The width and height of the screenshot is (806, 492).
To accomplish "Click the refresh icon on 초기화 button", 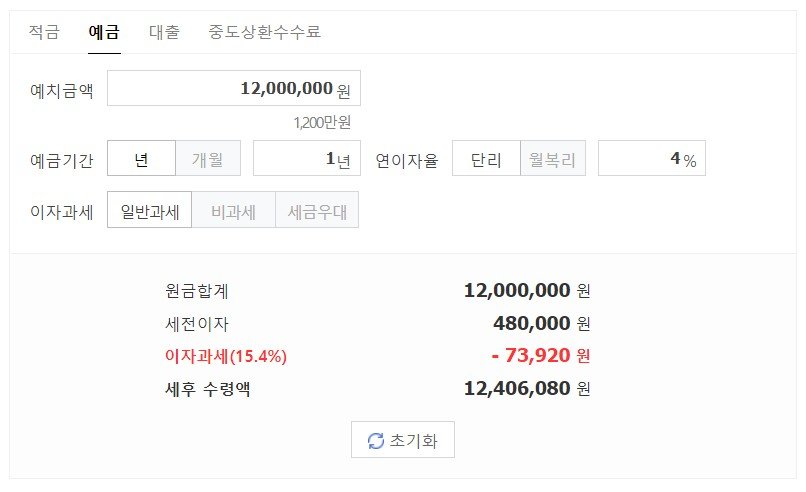I will (x=376, y=441).
